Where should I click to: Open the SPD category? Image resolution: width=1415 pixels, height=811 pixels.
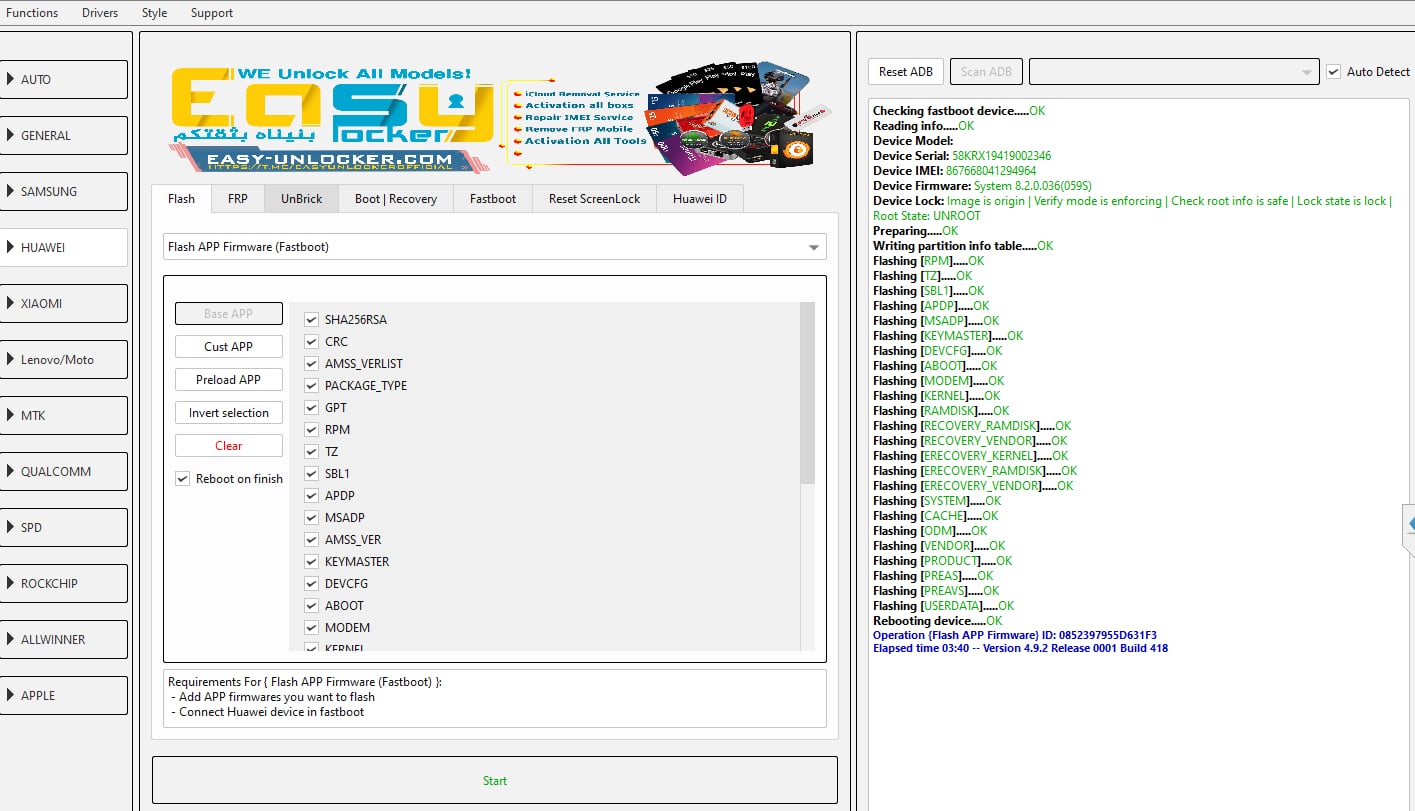[x=64, y=527]
